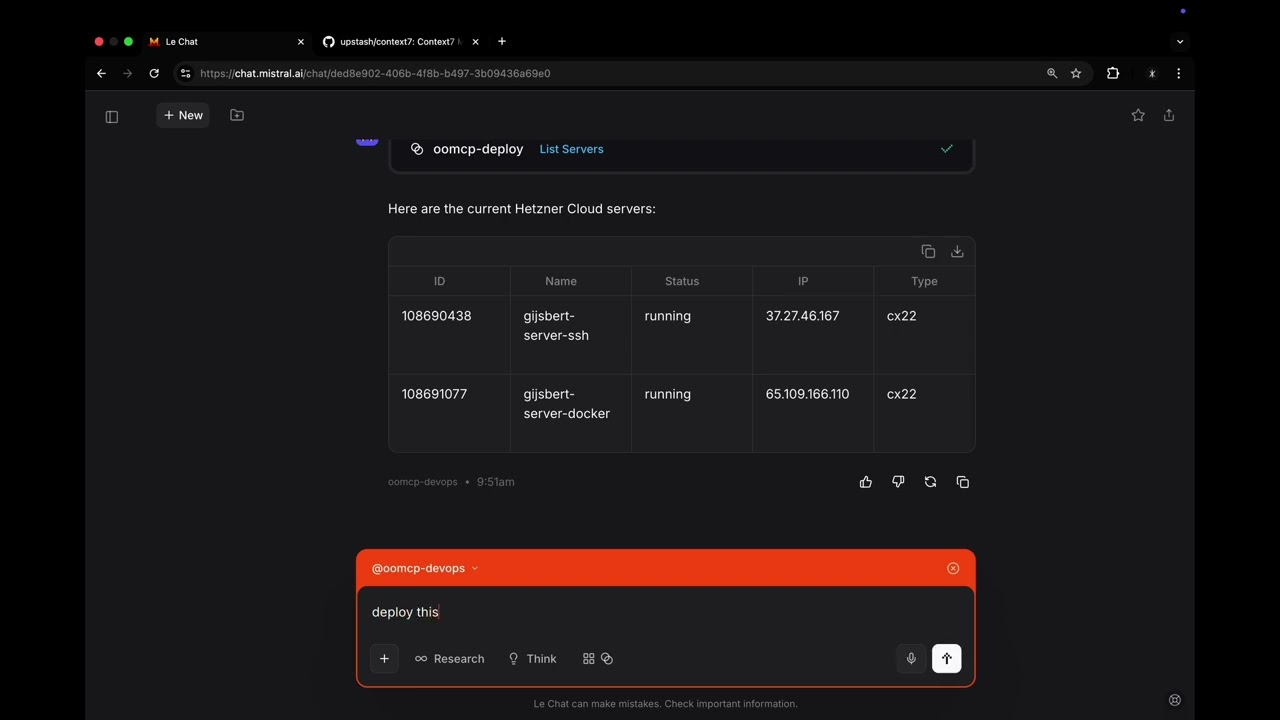Go forward in browser history

(127, 73)
